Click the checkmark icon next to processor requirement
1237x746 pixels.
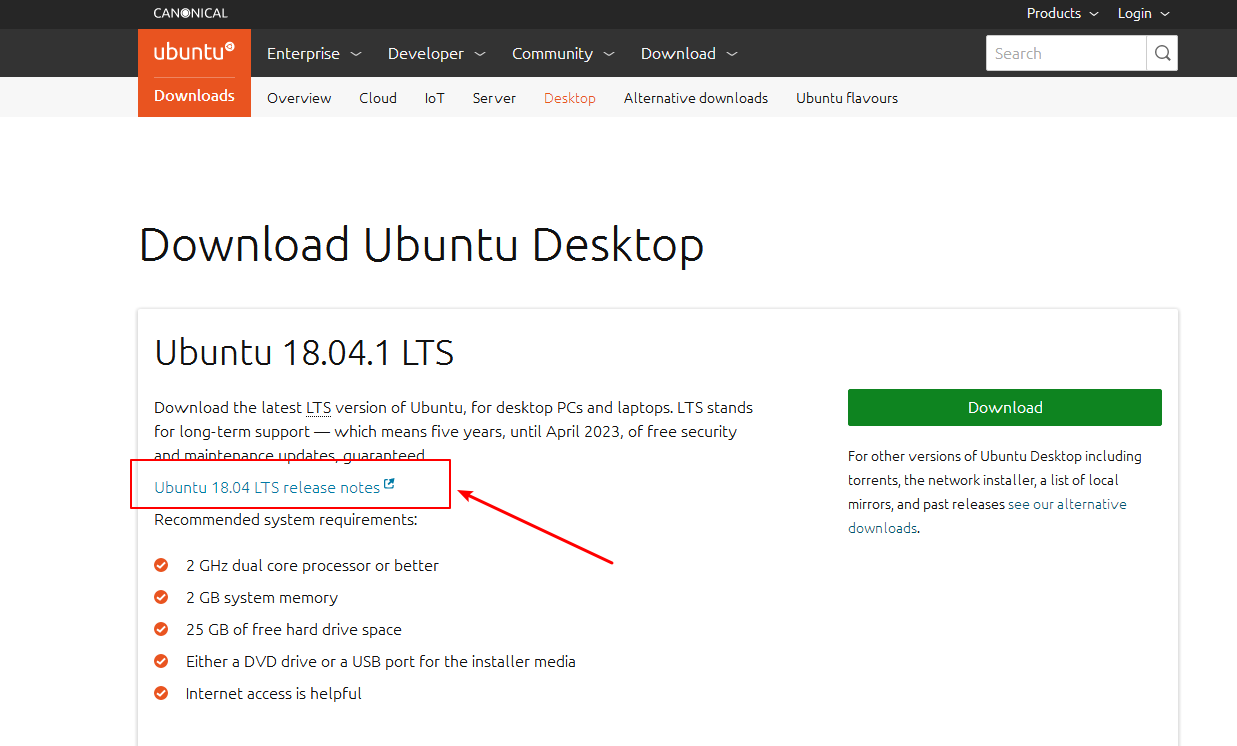pos(161,565)
